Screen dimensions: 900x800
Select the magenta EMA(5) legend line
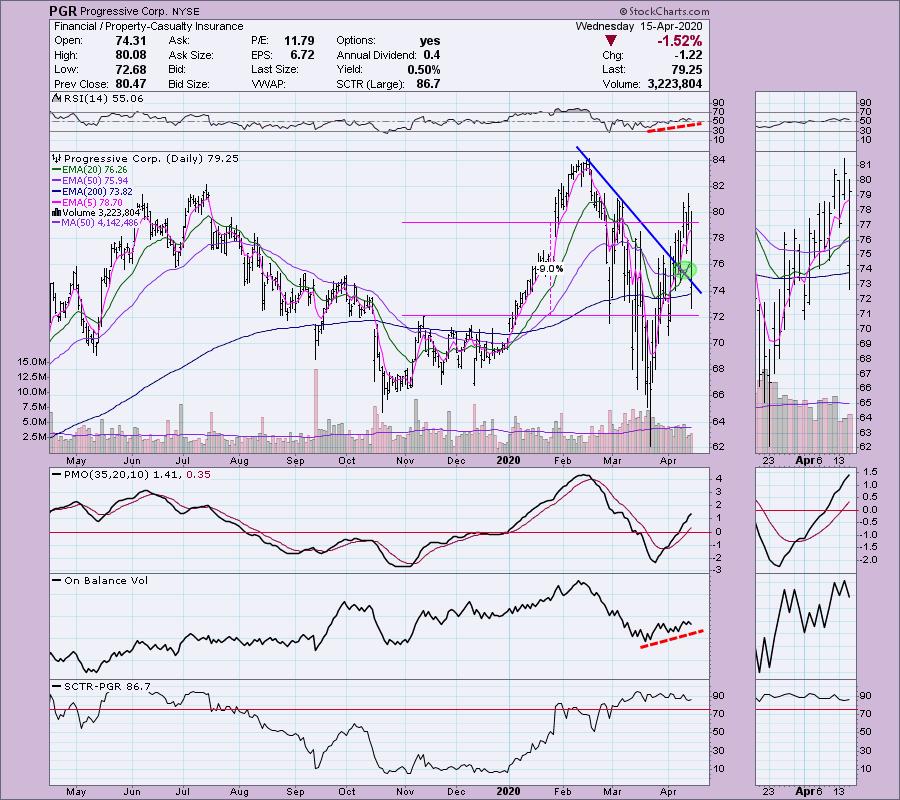tap(57, 203)
